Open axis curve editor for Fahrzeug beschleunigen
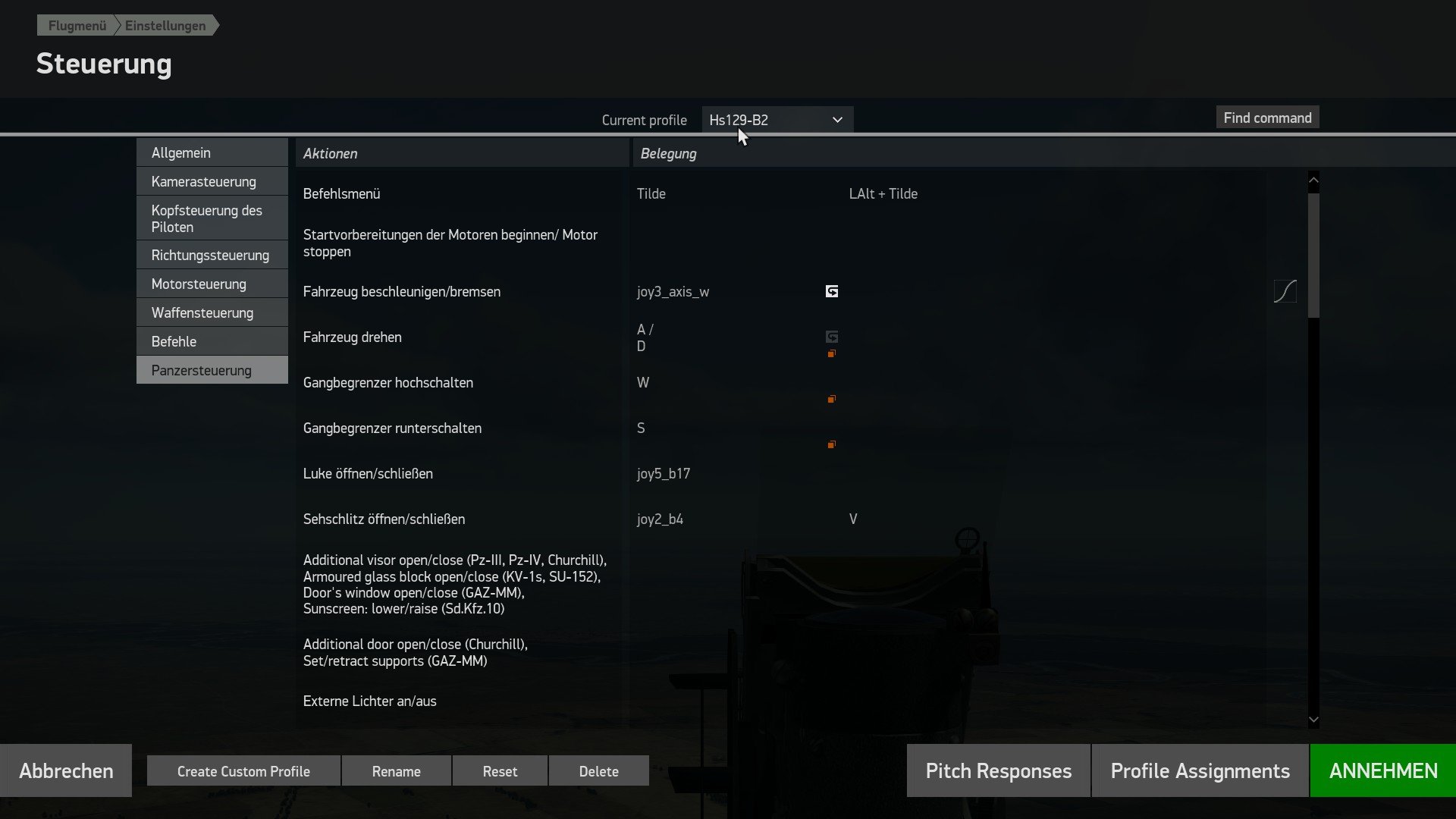This screenshot has width=1456, height=819. [x=1285, y=291]
